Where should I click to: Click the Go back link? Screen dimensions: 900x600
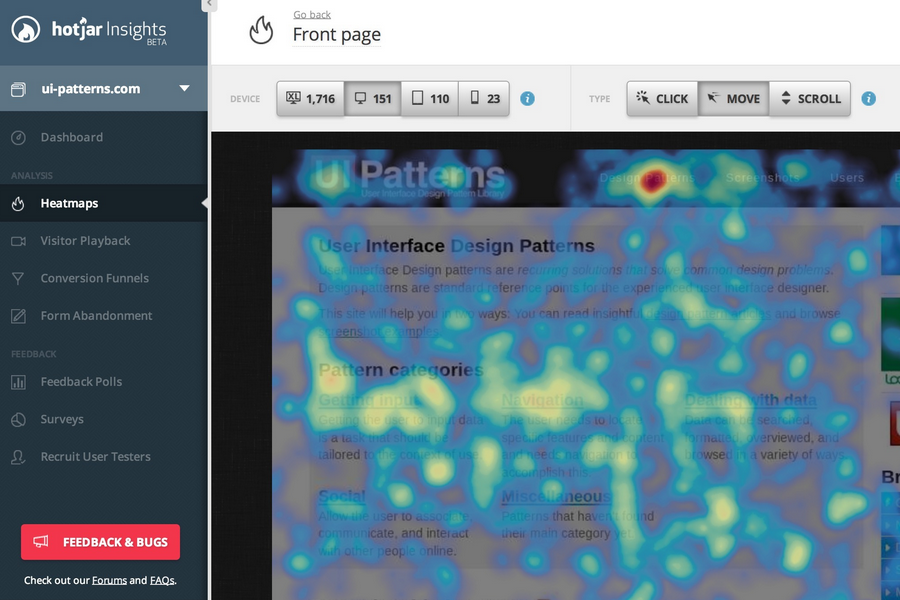click(312, 14)
